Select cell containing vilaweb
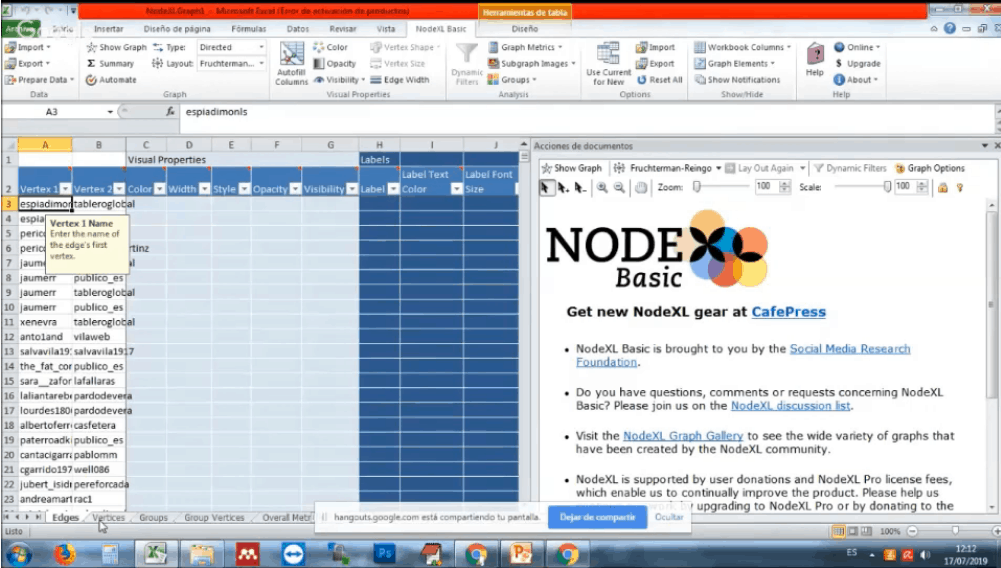 tap(99, 337)
